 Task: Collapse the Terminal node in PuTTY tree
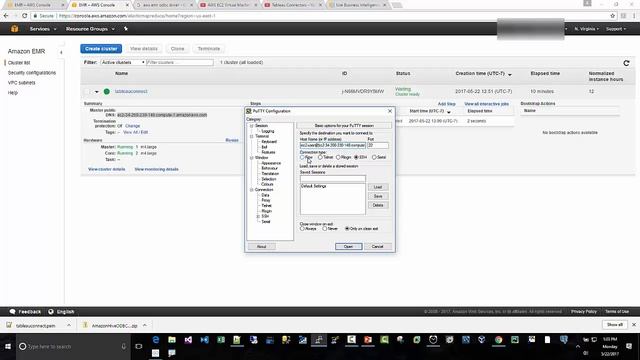[x=251, y=136]
